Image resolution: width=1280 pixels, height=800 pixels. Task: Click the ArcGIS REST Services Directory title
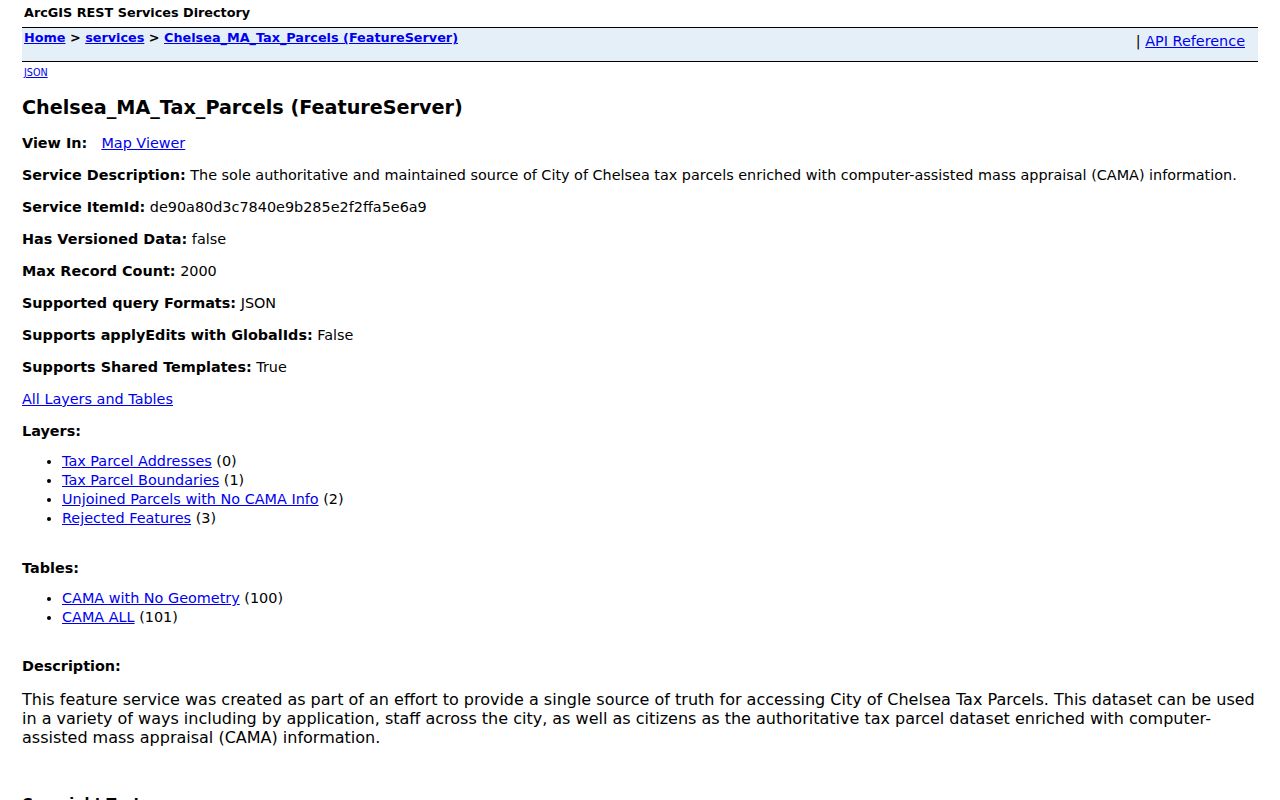[x=137, y=13]
